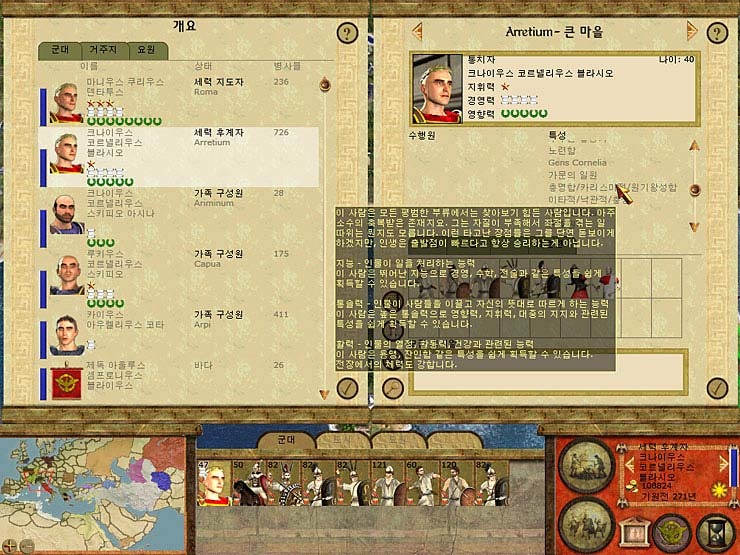
Task: Click the overview list scrollbar knob
Action: [x=325, y=85]
